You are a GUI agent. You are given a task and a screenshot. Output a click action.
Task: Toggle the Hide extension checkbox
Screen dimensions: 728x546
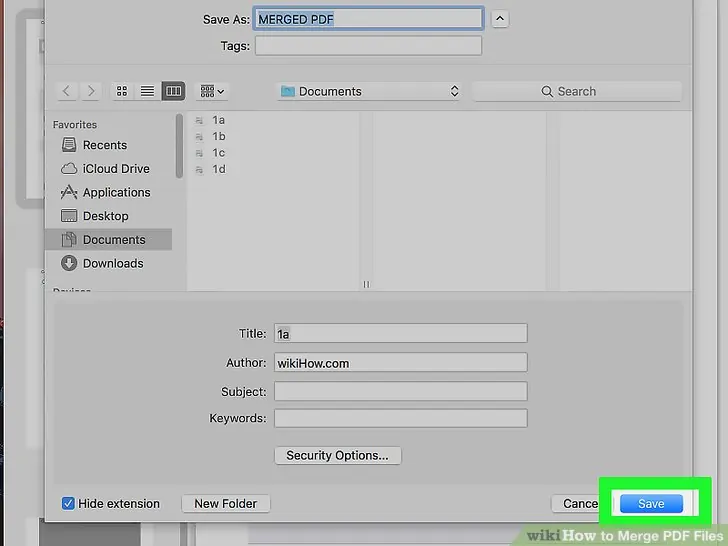click(x=68, y=504)
